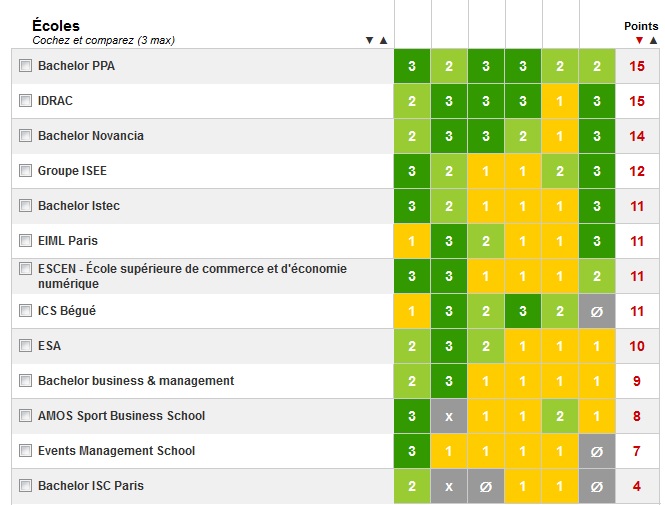
Task: Open the ESCEN école supérieure link
Action: point(193,276)
